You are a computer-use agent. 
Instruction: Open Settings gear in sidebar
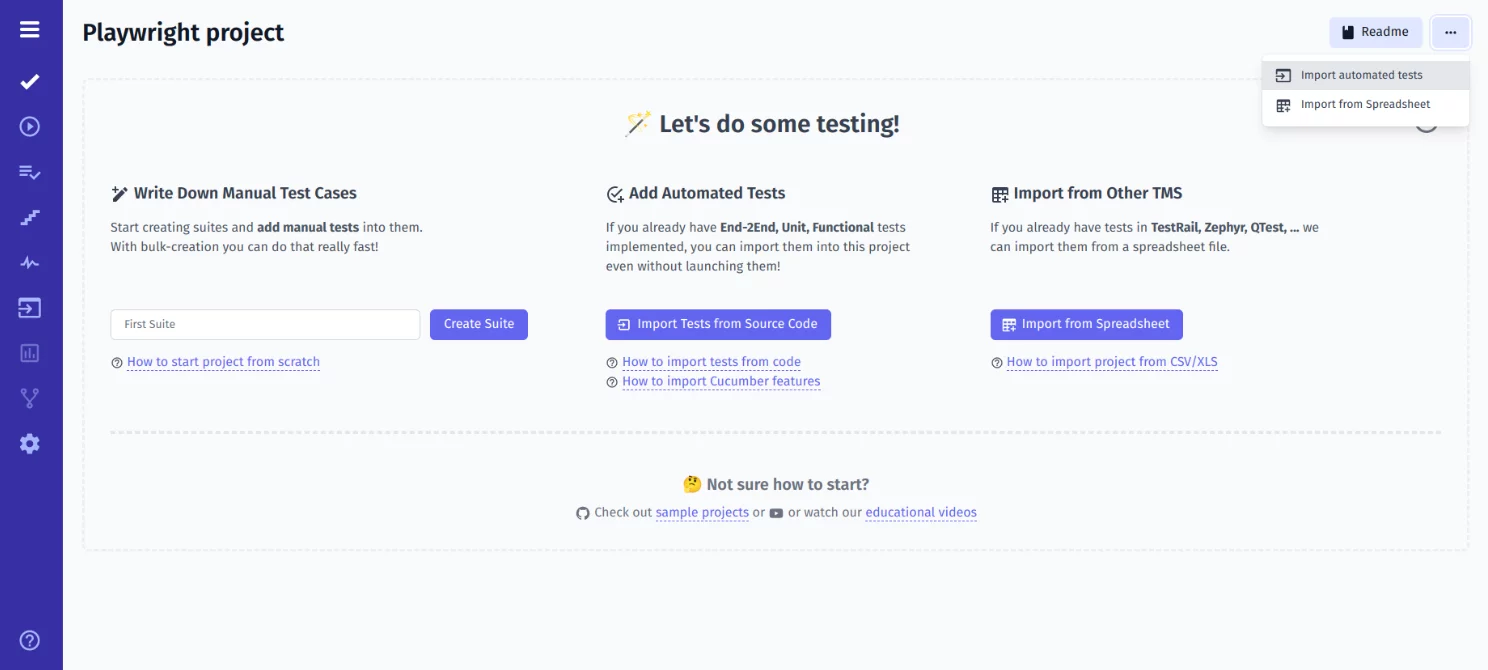pos(30,444)
